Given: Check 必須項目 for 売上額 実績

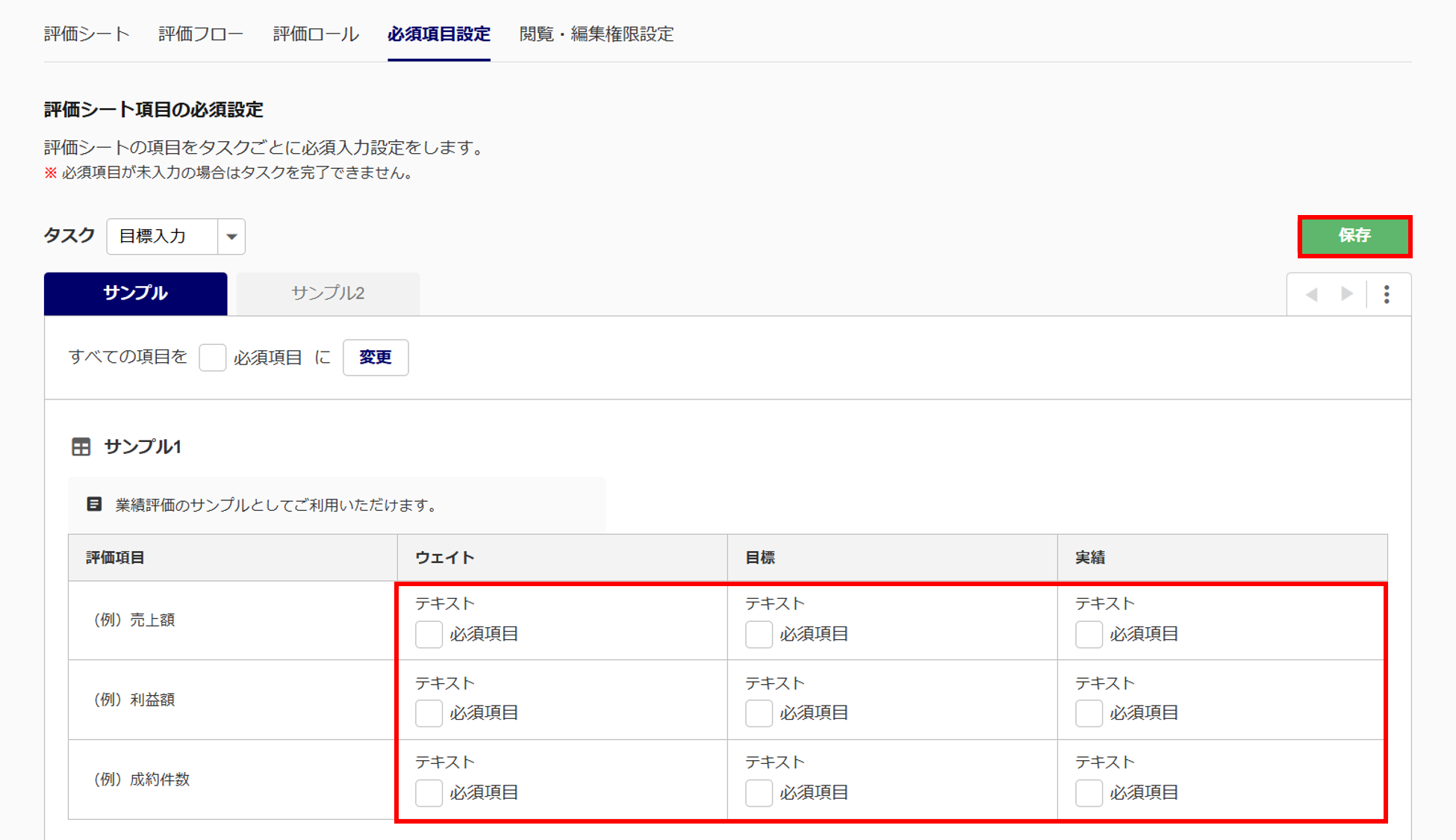Looking at the screenshot, I should (1089, 635).
